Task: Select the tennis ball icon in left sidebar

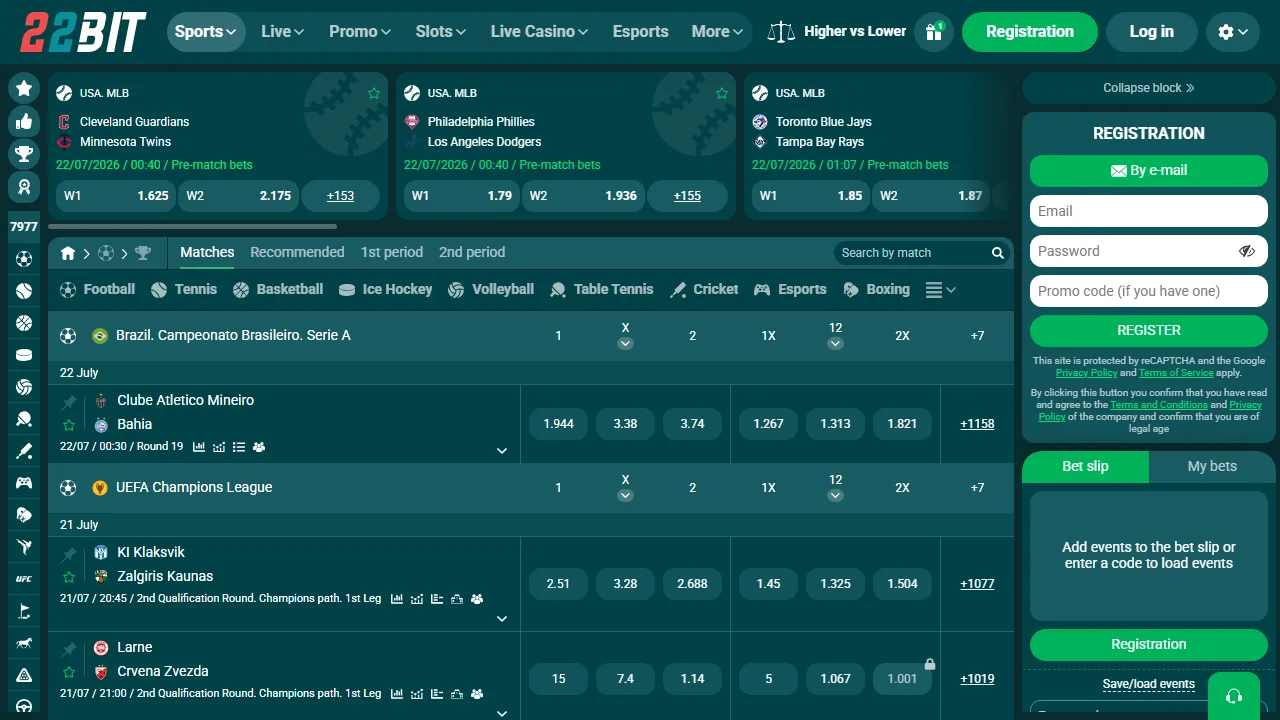Action: tap(24, 291)
